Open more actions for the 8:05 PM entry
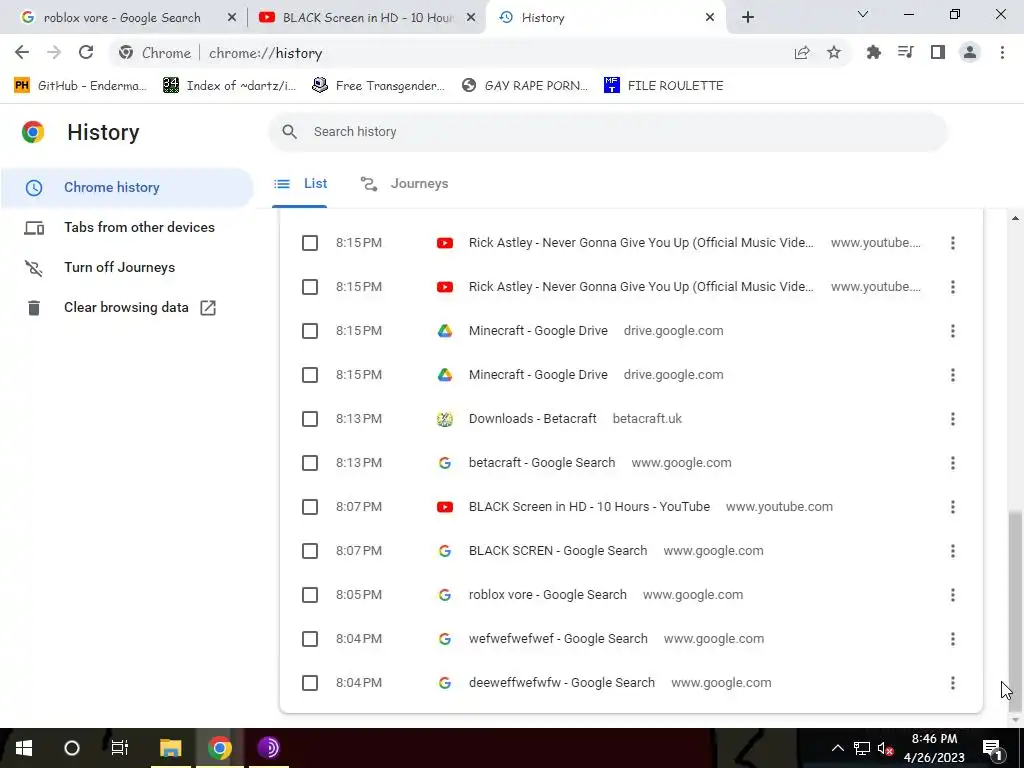Screen dimensions: 1024x768 [x=953, y=595]
